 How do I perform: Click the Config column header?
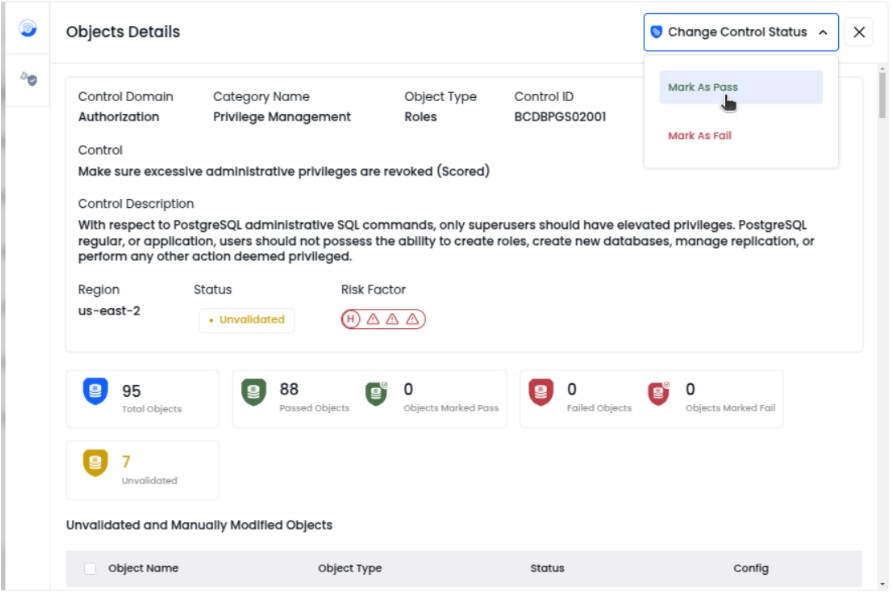point(750,568)
